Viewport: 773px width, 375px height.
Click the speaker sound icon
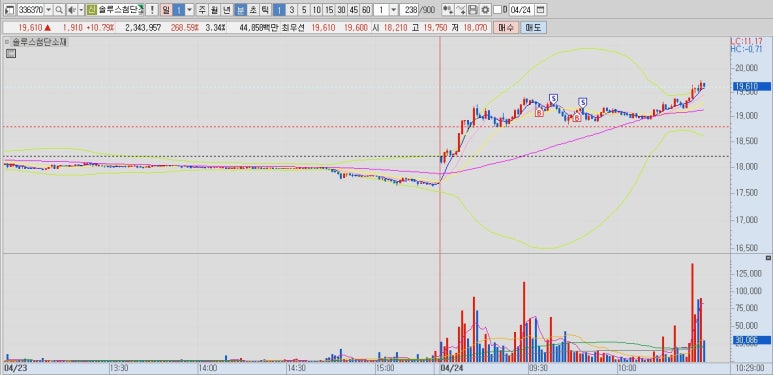click(71, 10)
